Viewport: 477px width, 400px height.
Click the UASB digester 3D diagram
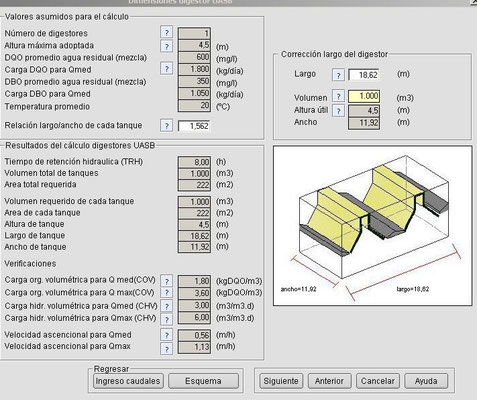pos(373,226)
